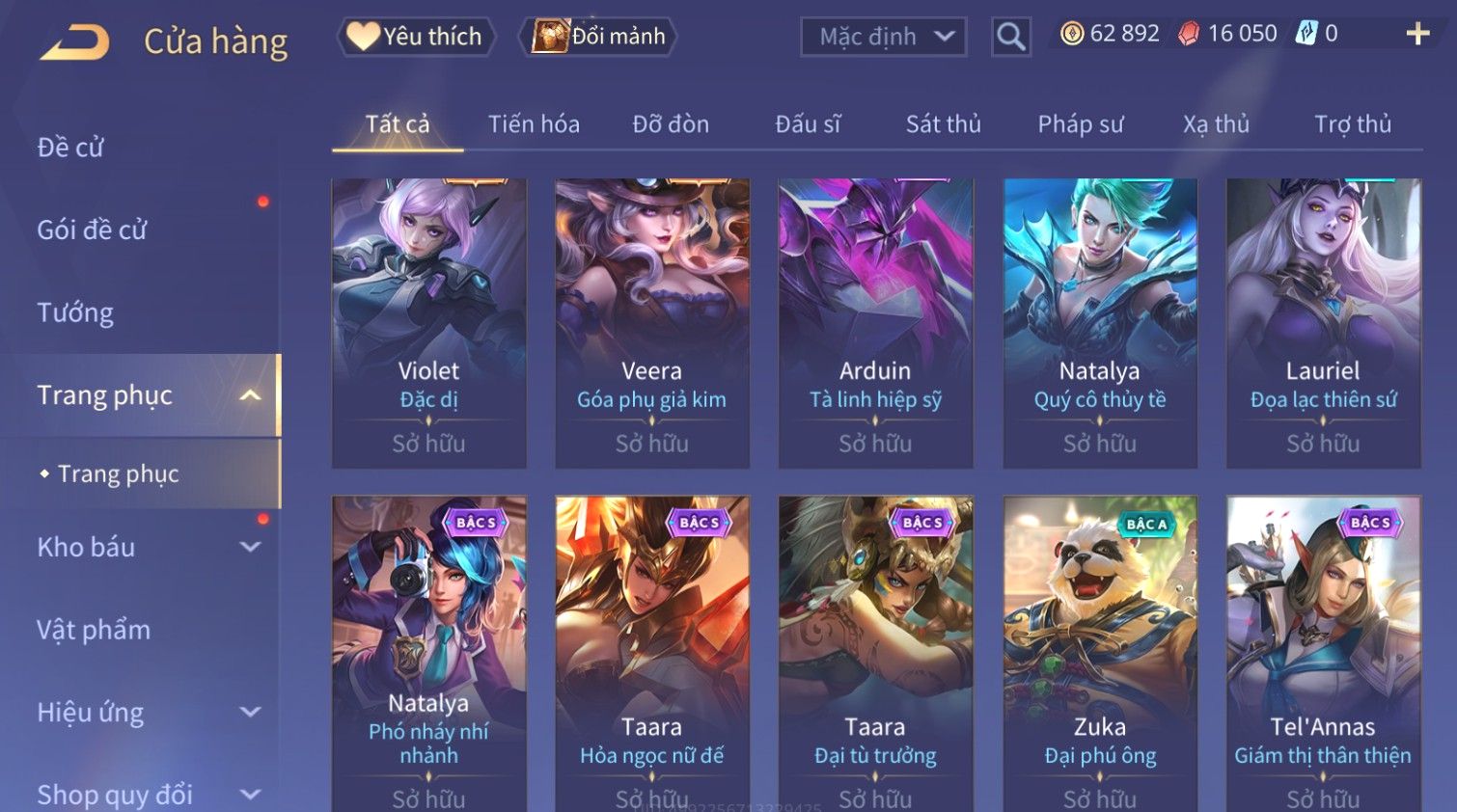The width and height of the screenshot is (1457, 812).
Task: Open Đổi mảnh chest exchange
Action: coord(598,37)
